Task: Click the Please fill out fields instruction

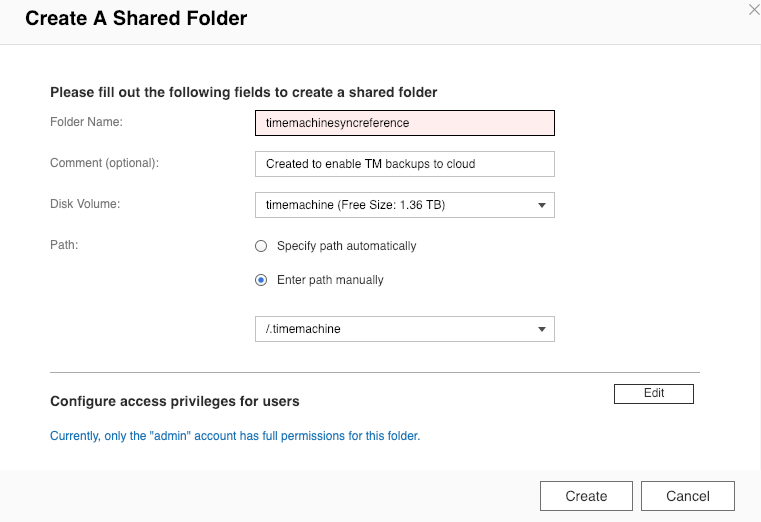Action: (x=244, y=92)
